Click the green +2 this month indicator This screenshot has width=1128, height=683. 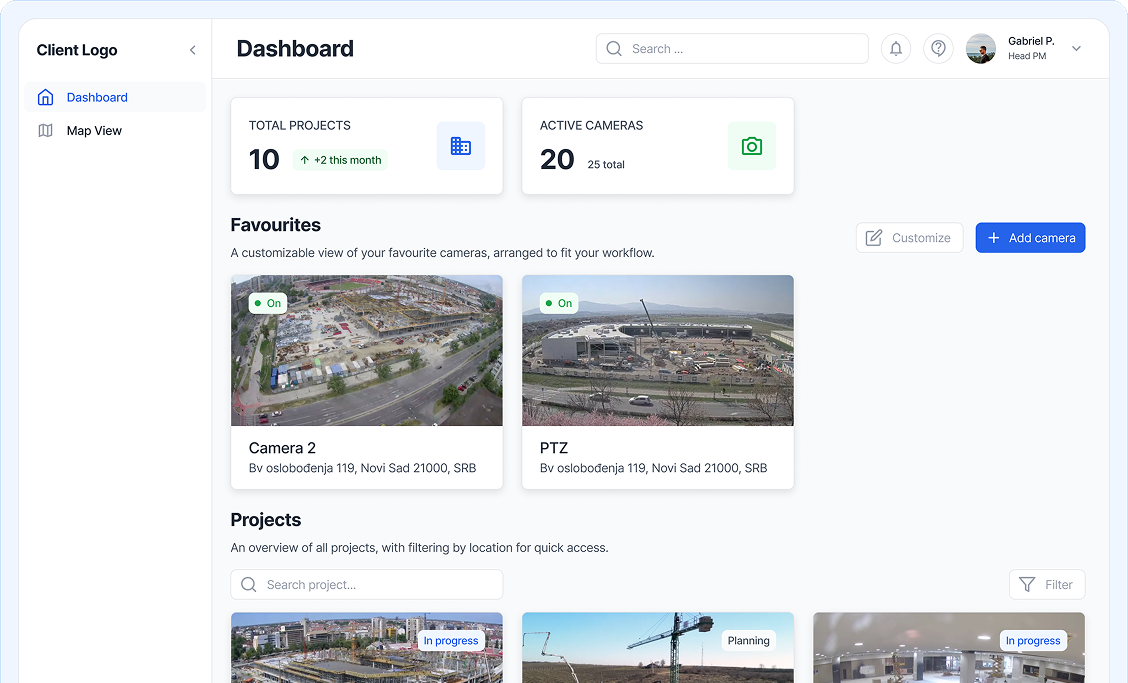click(x=340, y=159)
